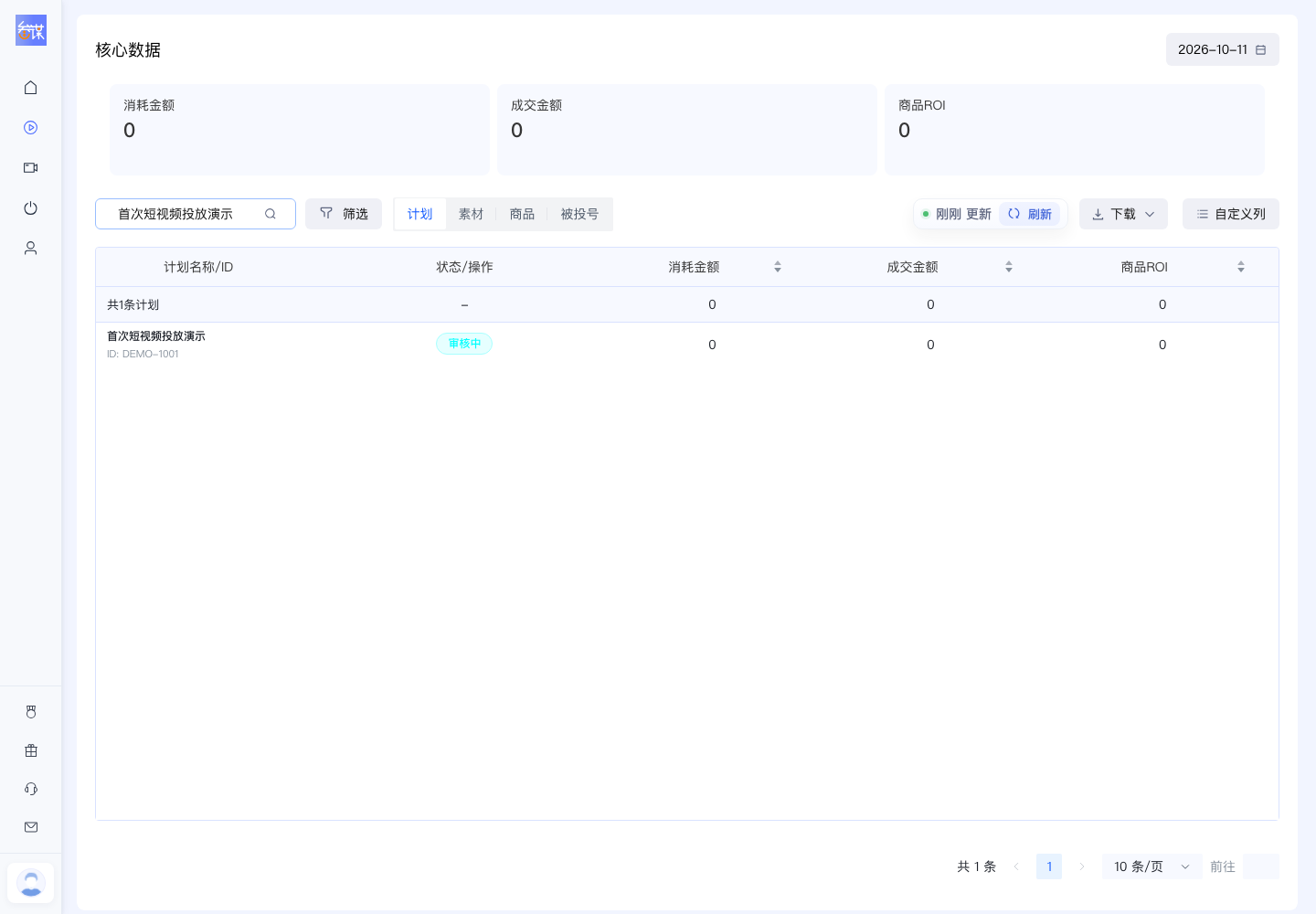Sort by 成交金额 column arrows

[x=1009, y=267]
